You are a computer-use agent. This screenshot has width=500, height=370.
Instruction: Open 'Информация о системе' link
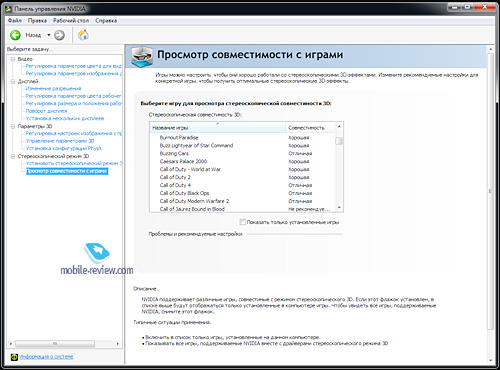pos(46,357)
